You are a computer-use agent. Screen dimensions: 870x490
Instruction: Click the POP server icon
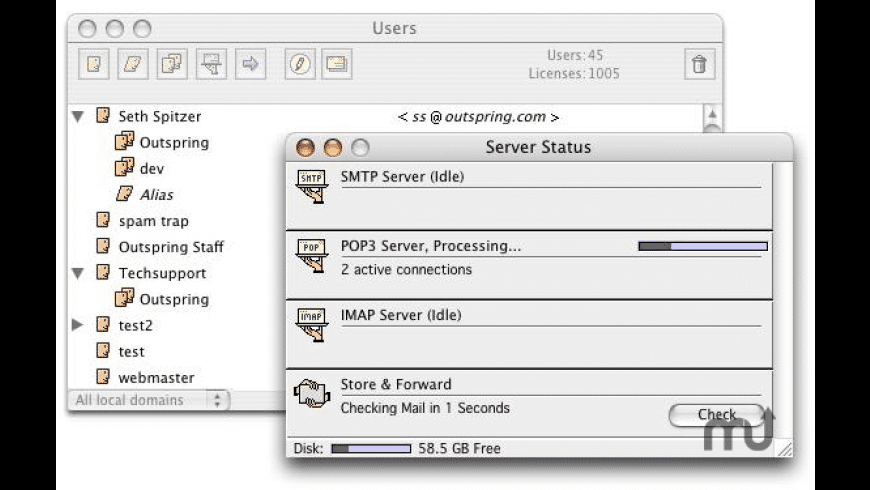point(312,255)
